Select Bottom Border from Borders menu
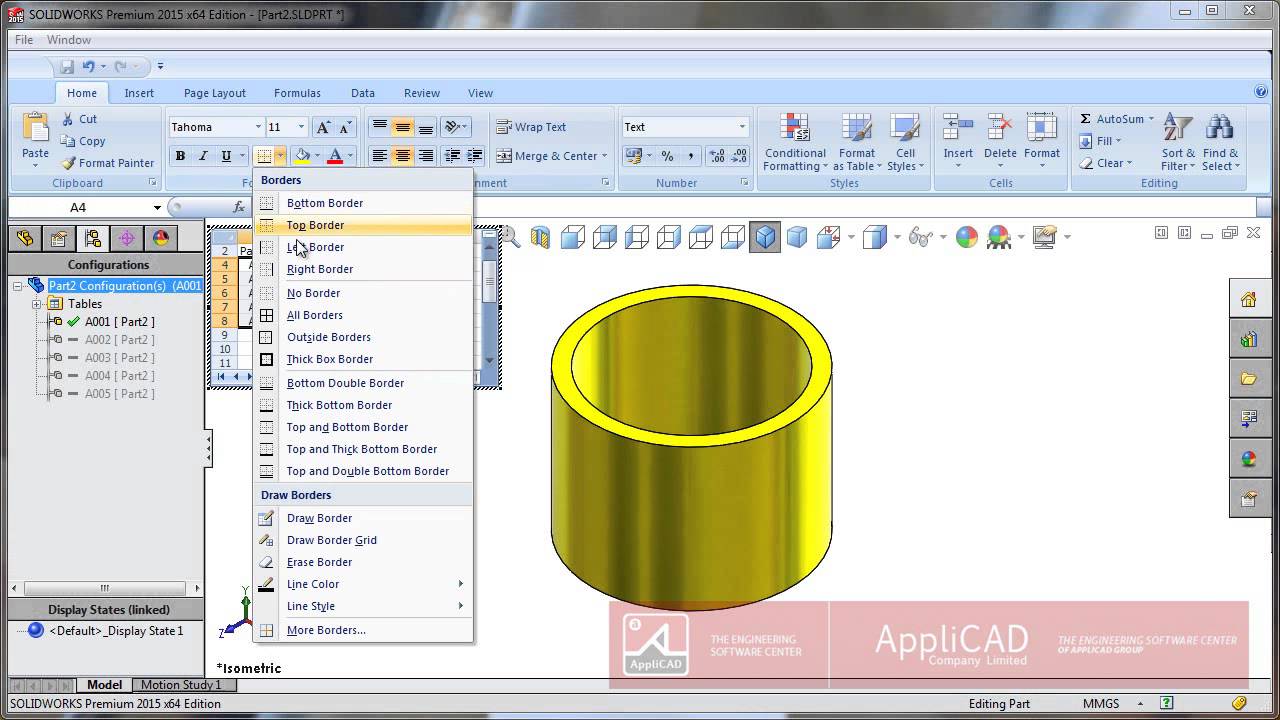Screen dimensions: 1280x720 point(364,203)
